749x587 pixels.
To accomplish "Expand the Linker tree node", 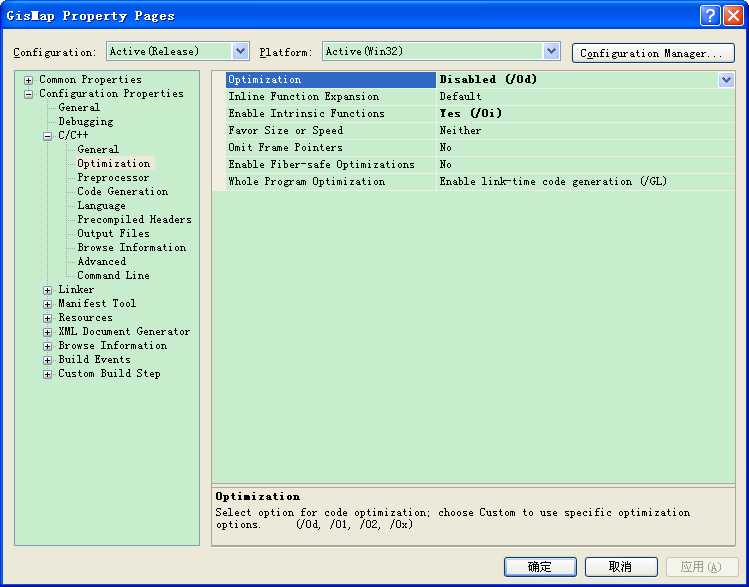I will (47, 290).
